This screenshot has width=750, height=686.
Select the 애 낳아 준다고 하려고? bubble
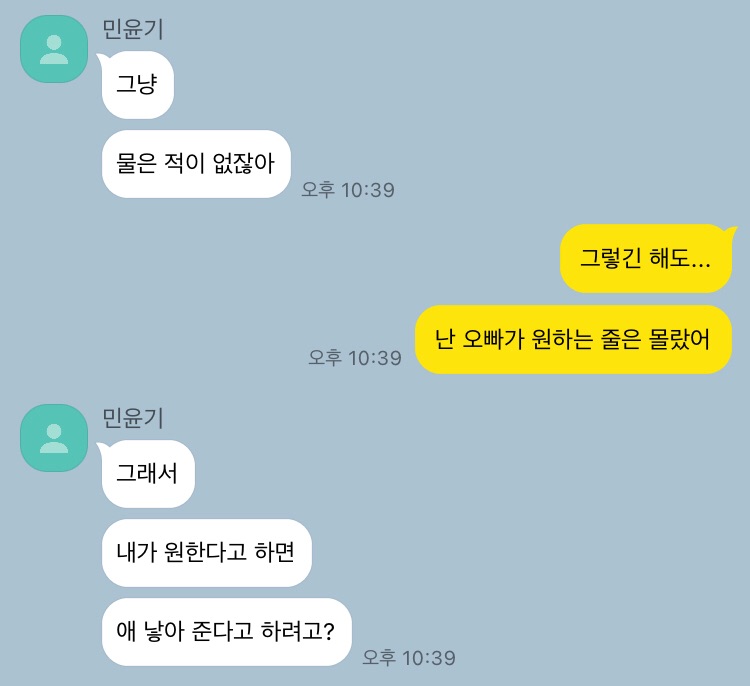[227, 631]
